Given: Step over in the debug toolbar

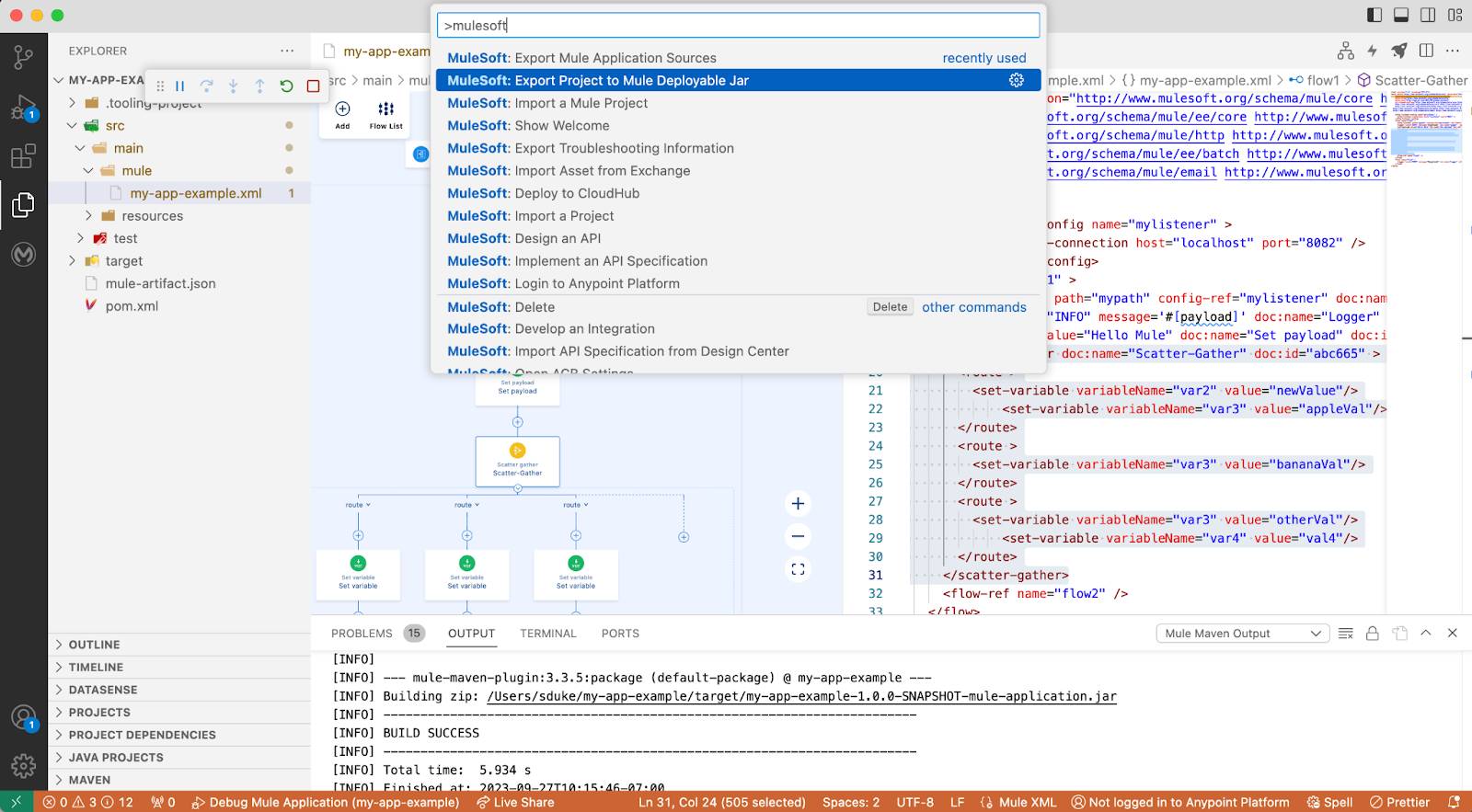Looking at the screenshot, I should click(x=207, y=86).
